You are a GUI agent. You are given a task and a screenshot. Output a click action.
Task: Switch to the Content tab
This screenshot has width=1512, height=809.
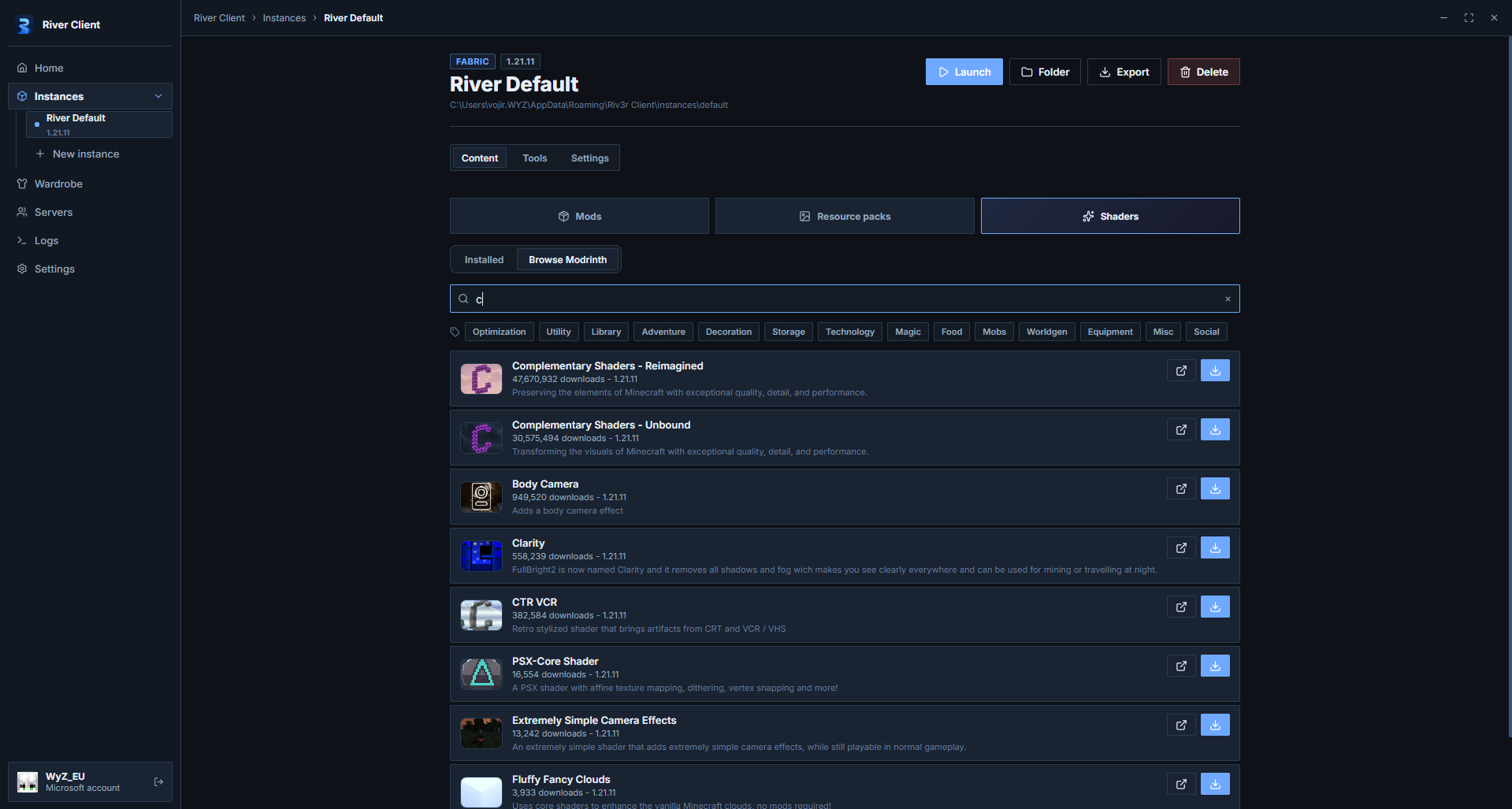[480, 158]
